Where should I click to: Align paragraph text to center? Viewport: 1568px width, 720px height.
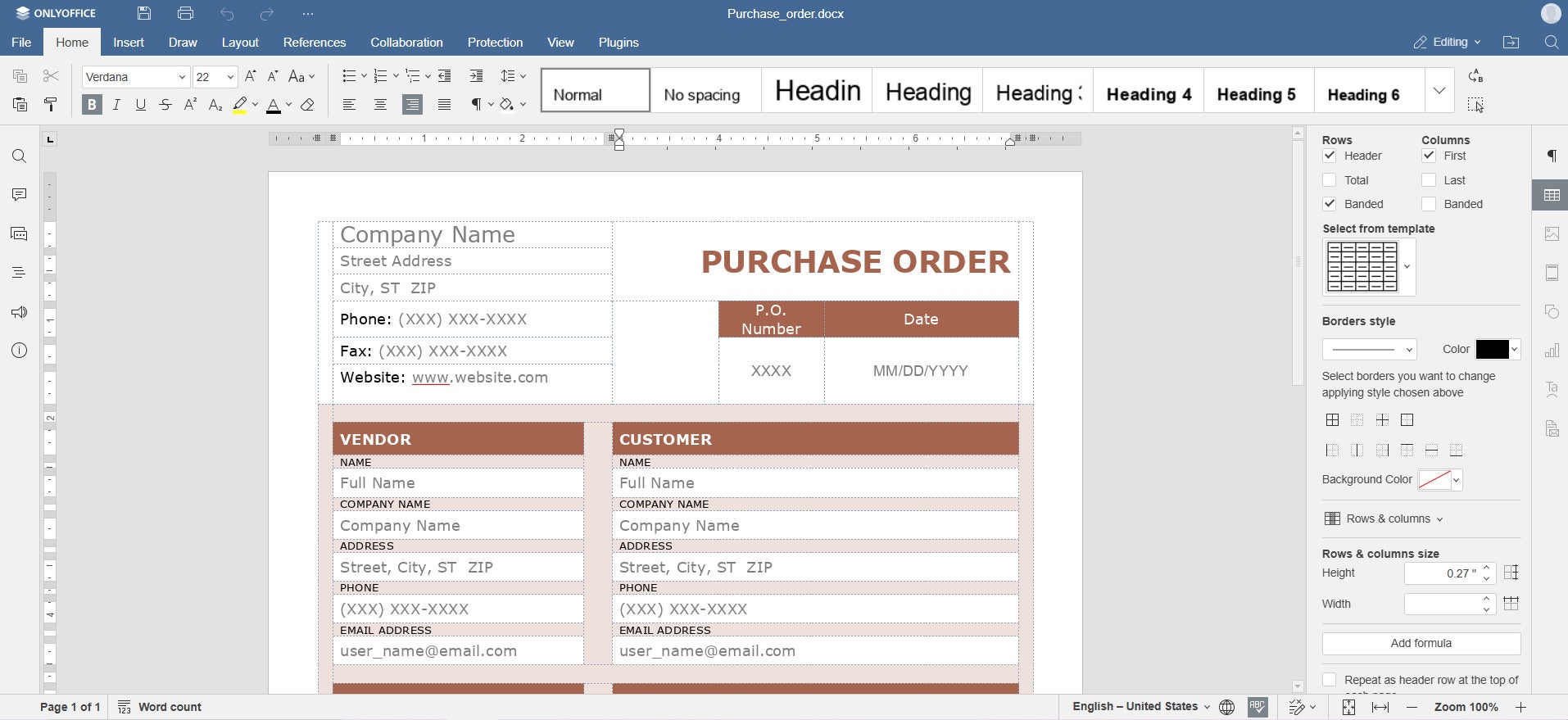tap(380, 105)
